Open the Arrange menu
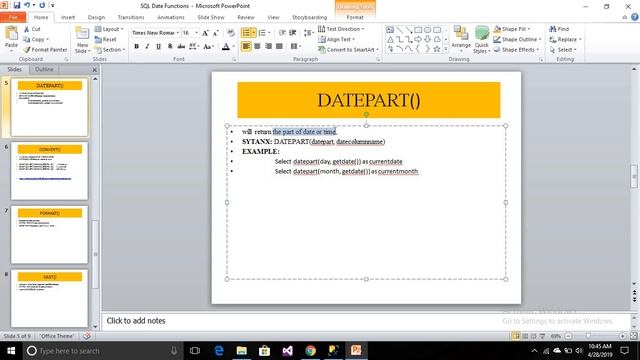640x360 pixels. tap(461, 40)
